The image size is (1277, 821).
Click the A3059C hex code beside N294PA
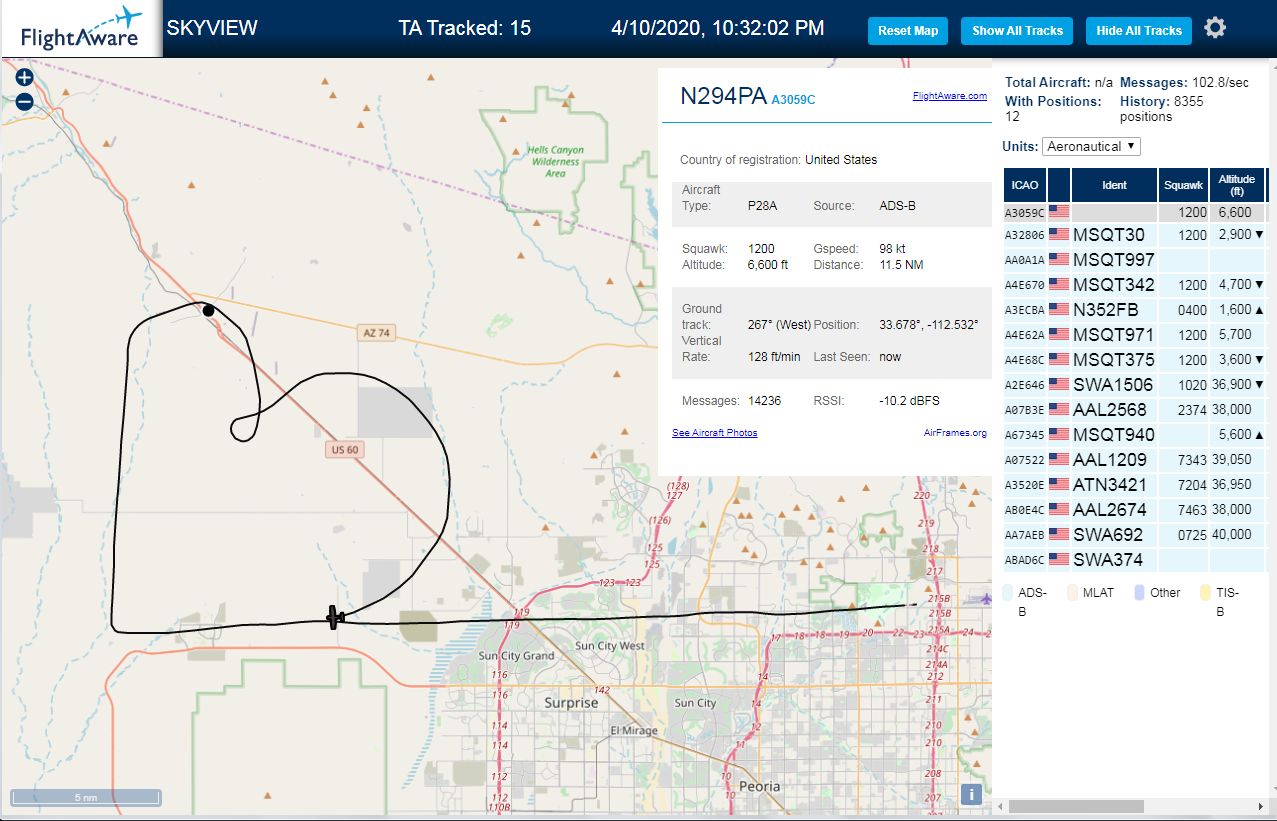pos(793,100)
